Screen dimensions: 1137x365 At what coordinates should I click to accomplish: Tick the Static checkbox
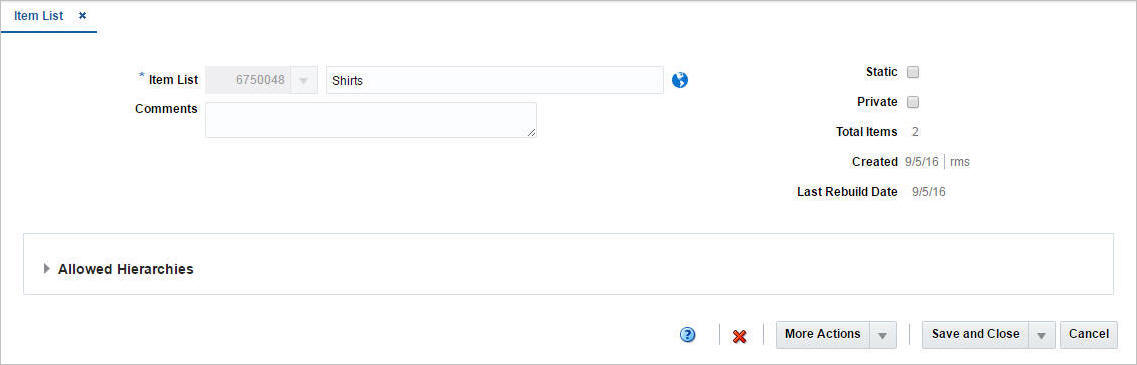pyautogui.click(x=914, y=72)
